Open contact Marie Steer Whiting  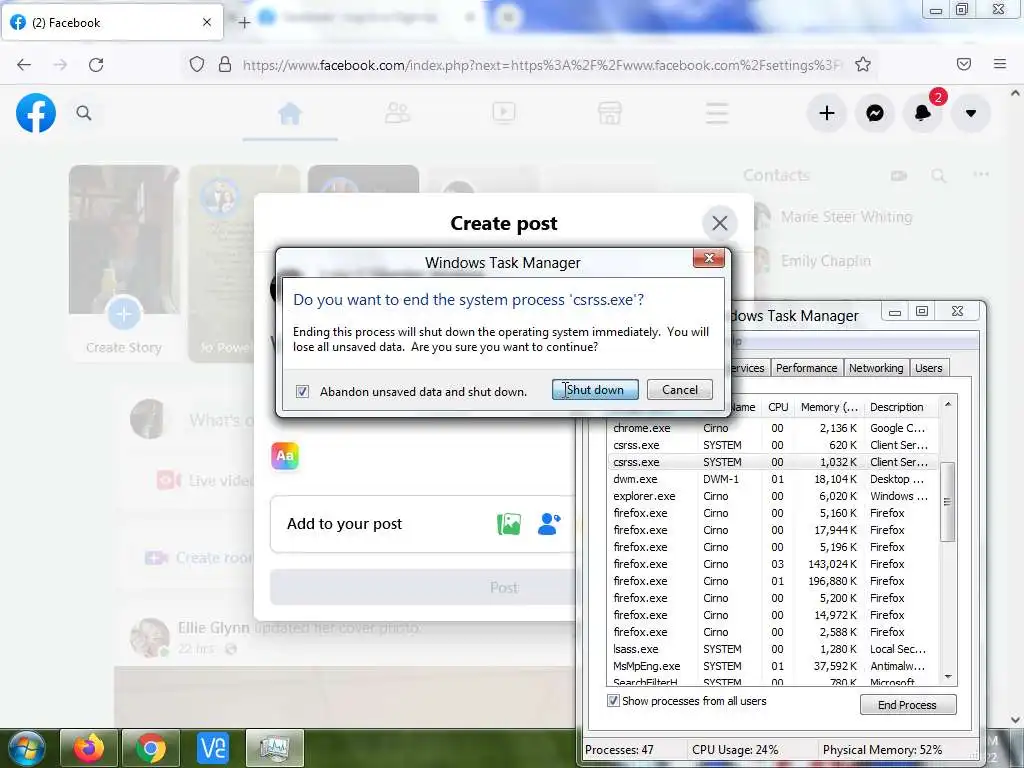[846, 217]
